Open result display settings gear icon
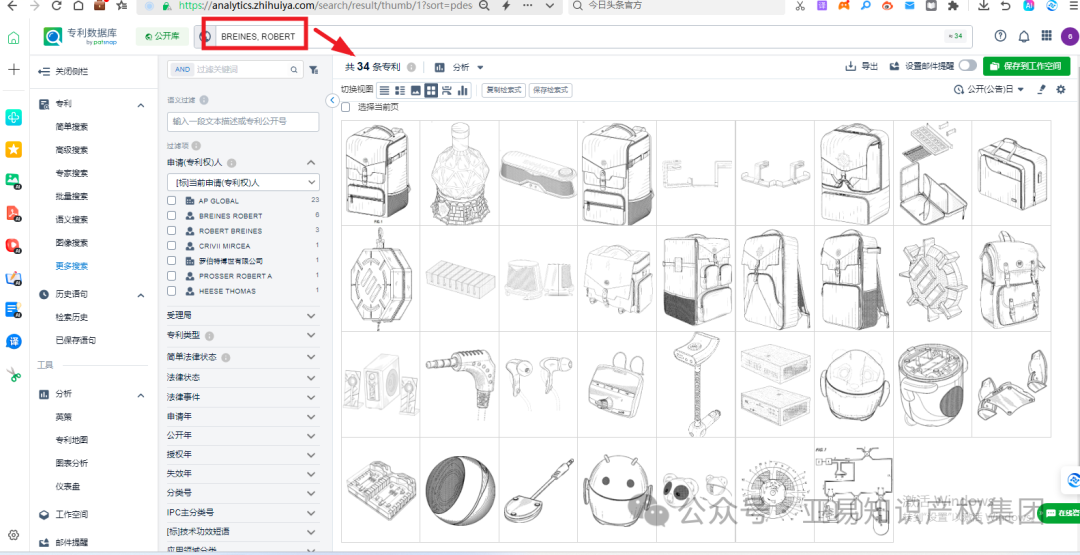The width and height of the screenshot is (1080, 555). [1061, 90]
